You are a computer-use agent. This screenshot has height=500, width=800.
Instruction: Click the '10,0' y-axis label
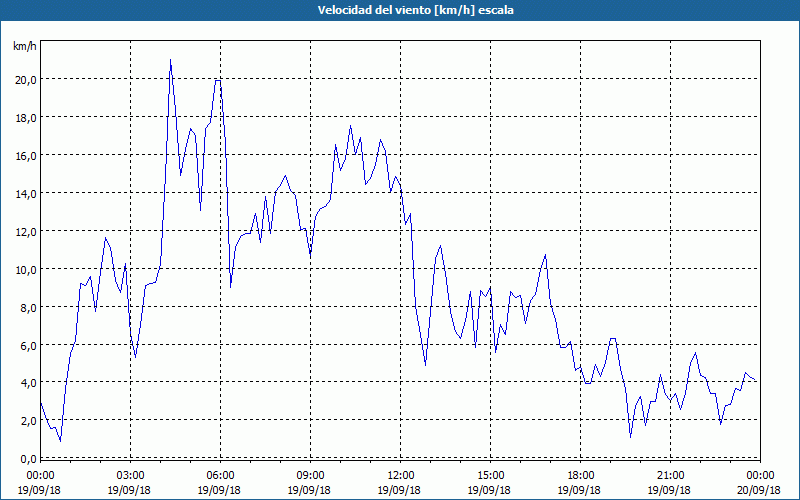26,269
